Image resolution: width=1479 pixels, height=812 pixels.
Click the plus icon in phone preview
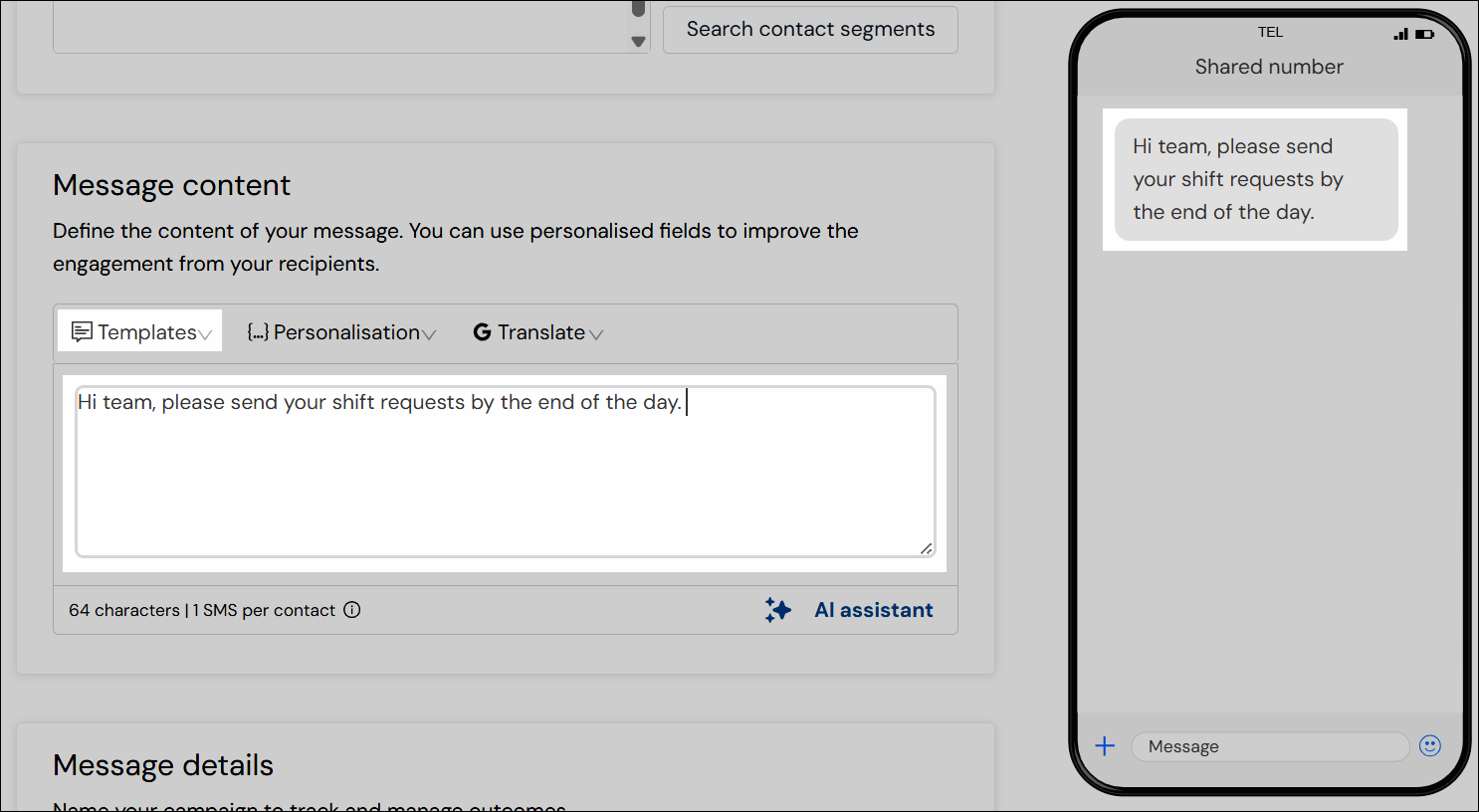(x=1105, y=746)
